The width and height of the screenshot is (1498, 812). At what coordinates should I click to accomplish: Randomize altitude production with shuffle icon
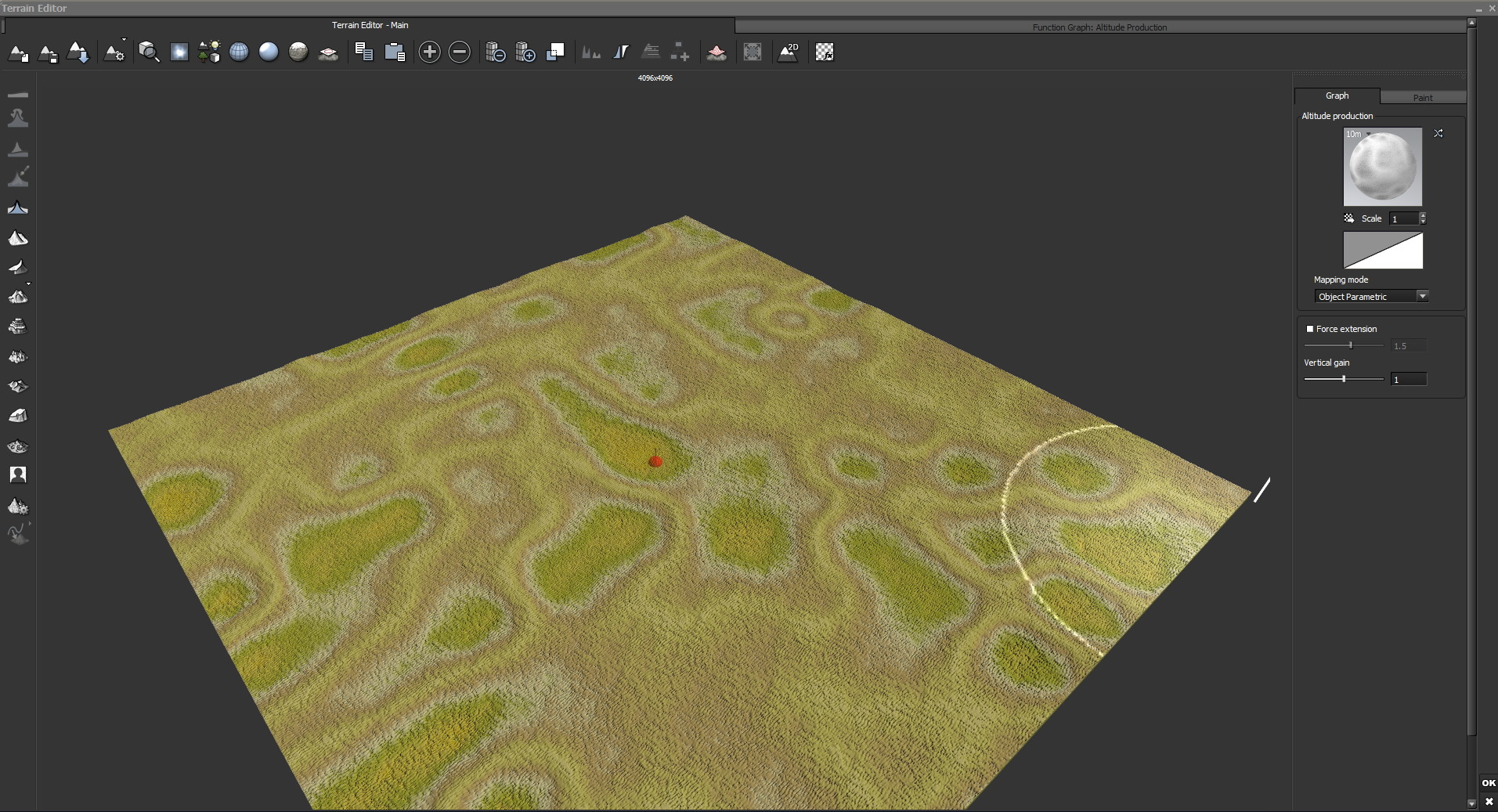1438,134
